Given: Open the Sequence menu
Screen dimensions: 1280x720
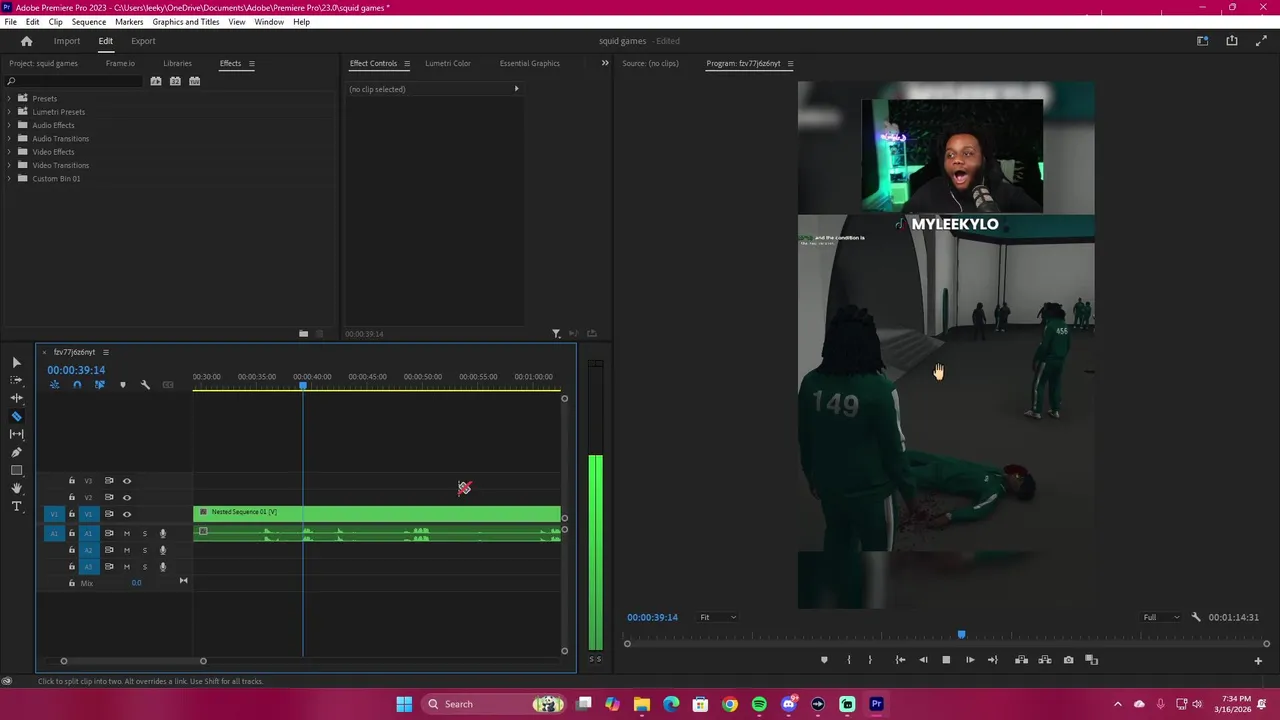Looking at the screenshot, I should coord(88,22).
